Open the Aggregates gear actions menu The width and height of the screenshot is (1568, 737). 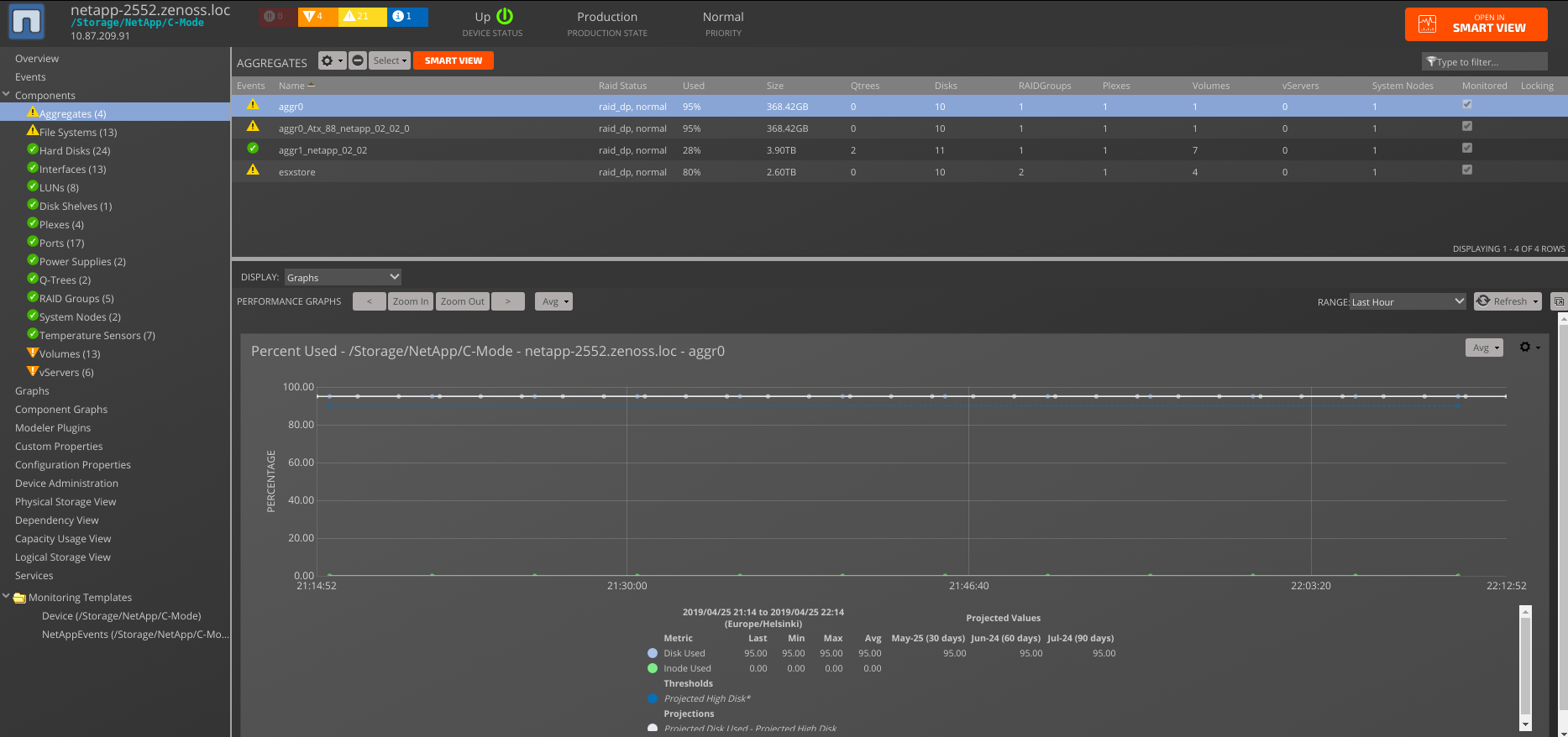pyautogui.click(x=332, y=60)
